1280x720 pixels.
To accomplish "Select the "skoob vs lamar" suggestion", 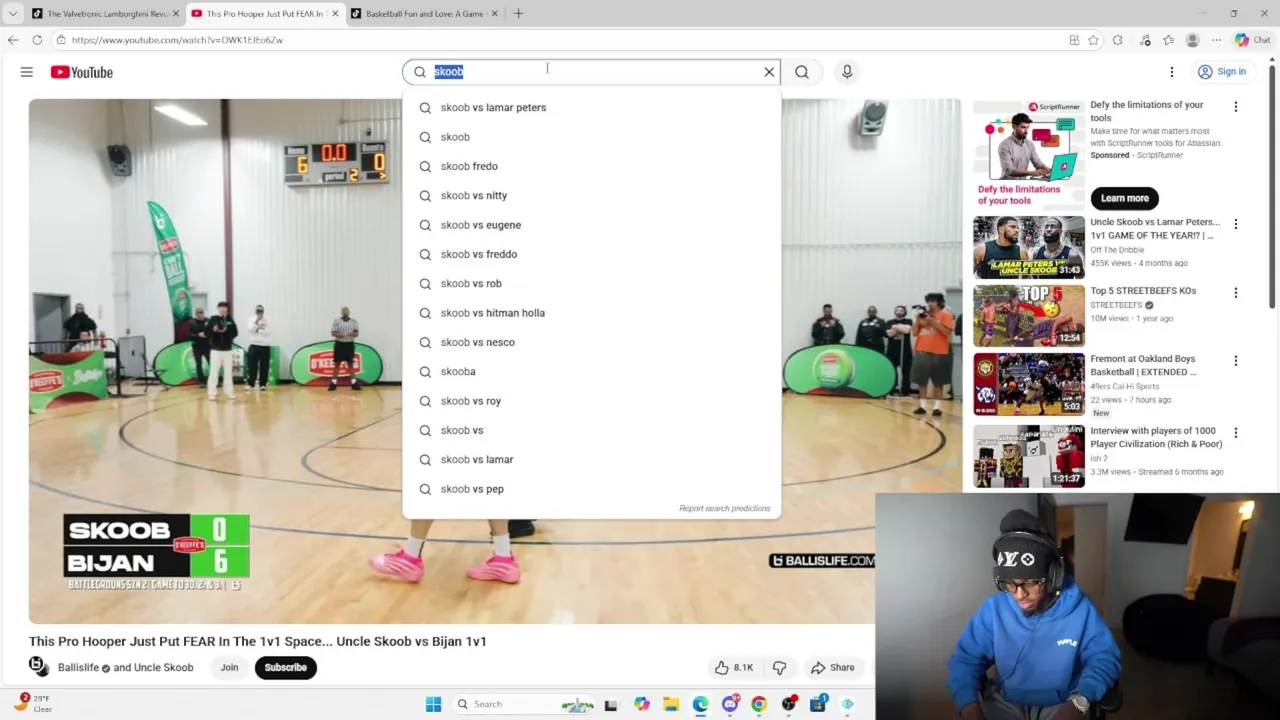I will click(x=592, y=459).
